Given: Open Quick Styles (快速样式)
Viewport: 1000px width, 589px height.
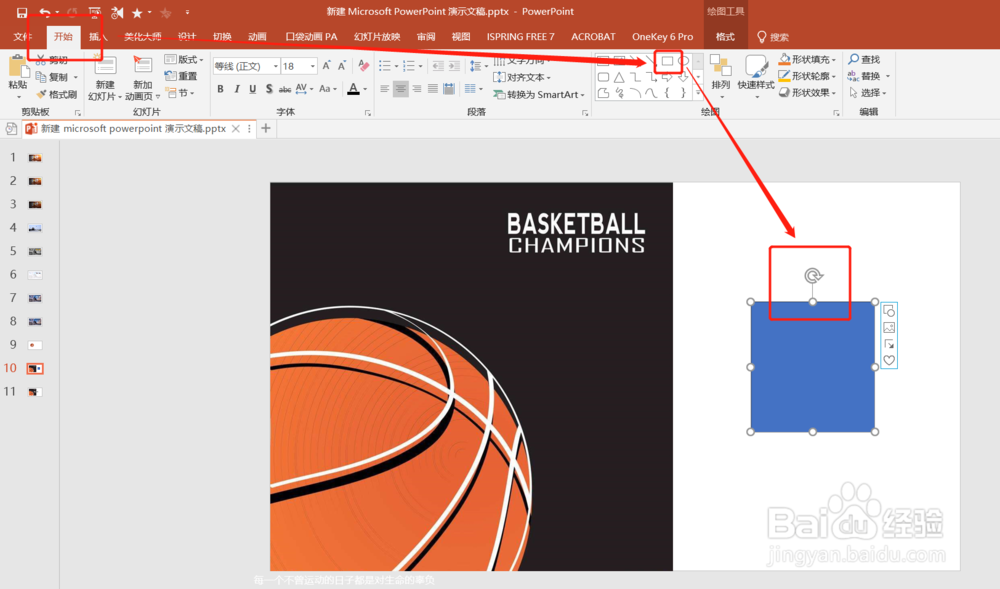Looking at the screenshot, I should pos(756,75).
